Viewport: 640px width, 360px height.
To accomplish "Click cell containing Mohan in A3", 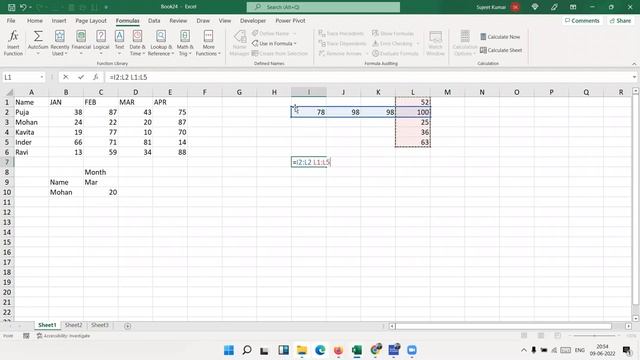I will tap(31, 122).
